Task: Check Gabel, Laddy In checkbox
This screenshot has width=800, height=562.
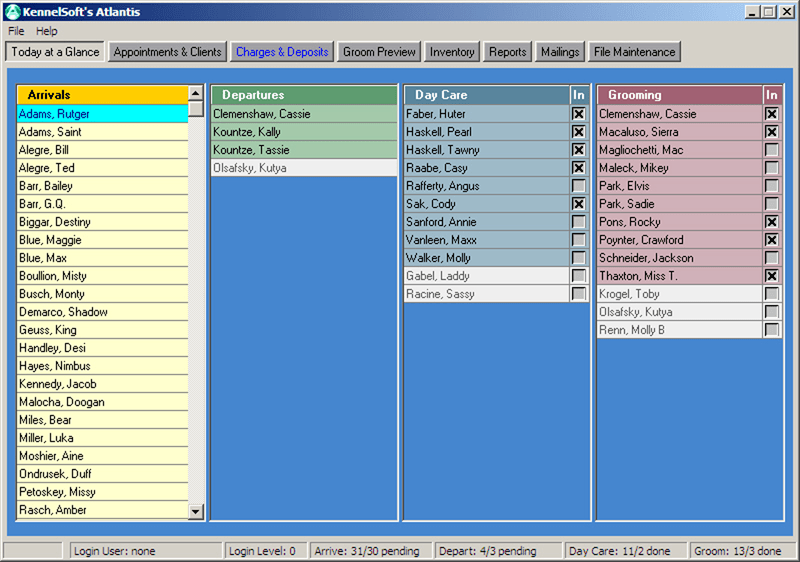Action: [579, 276]
